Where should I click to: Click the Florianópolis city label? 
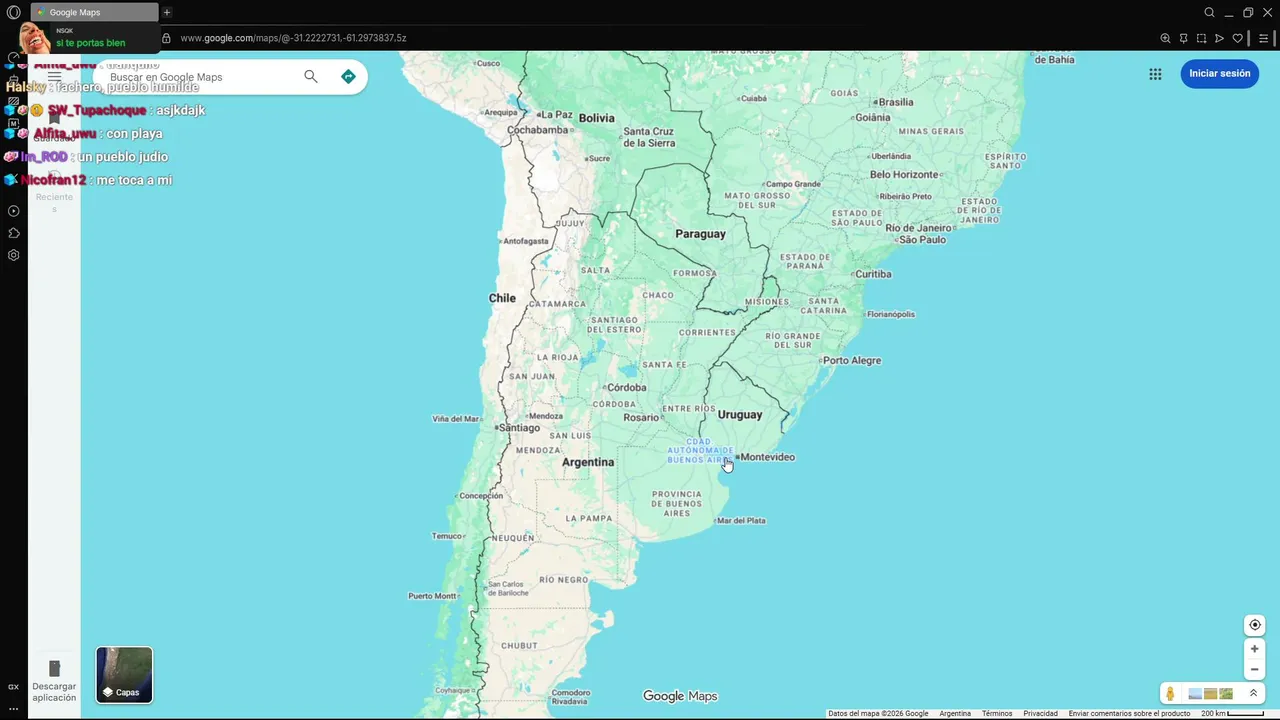click(x=891, y=314)
